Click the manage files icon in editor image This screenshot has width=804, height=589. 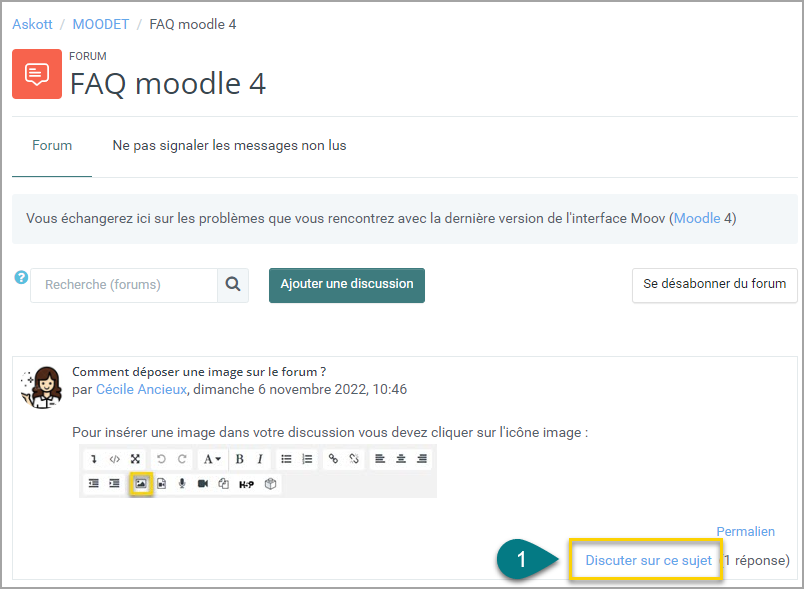224,483
